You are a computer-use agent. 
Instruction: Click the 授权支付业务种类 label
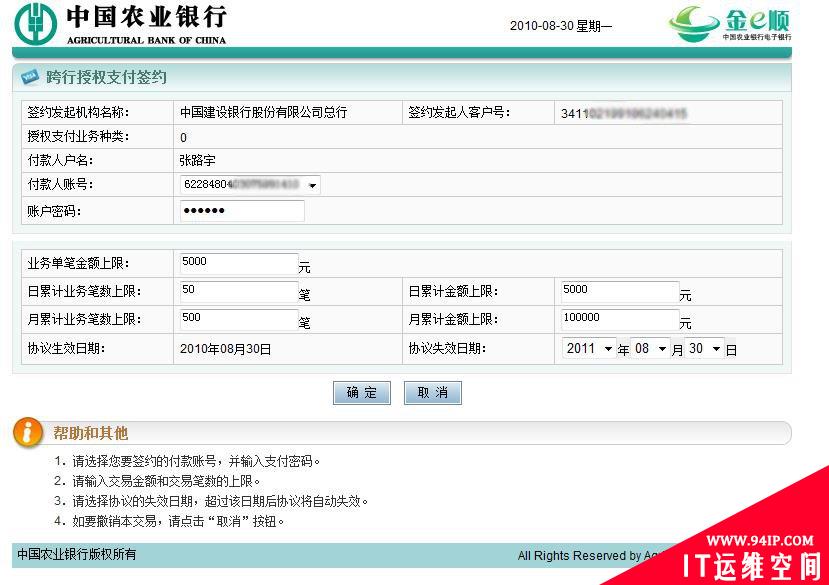click(78, 136)
